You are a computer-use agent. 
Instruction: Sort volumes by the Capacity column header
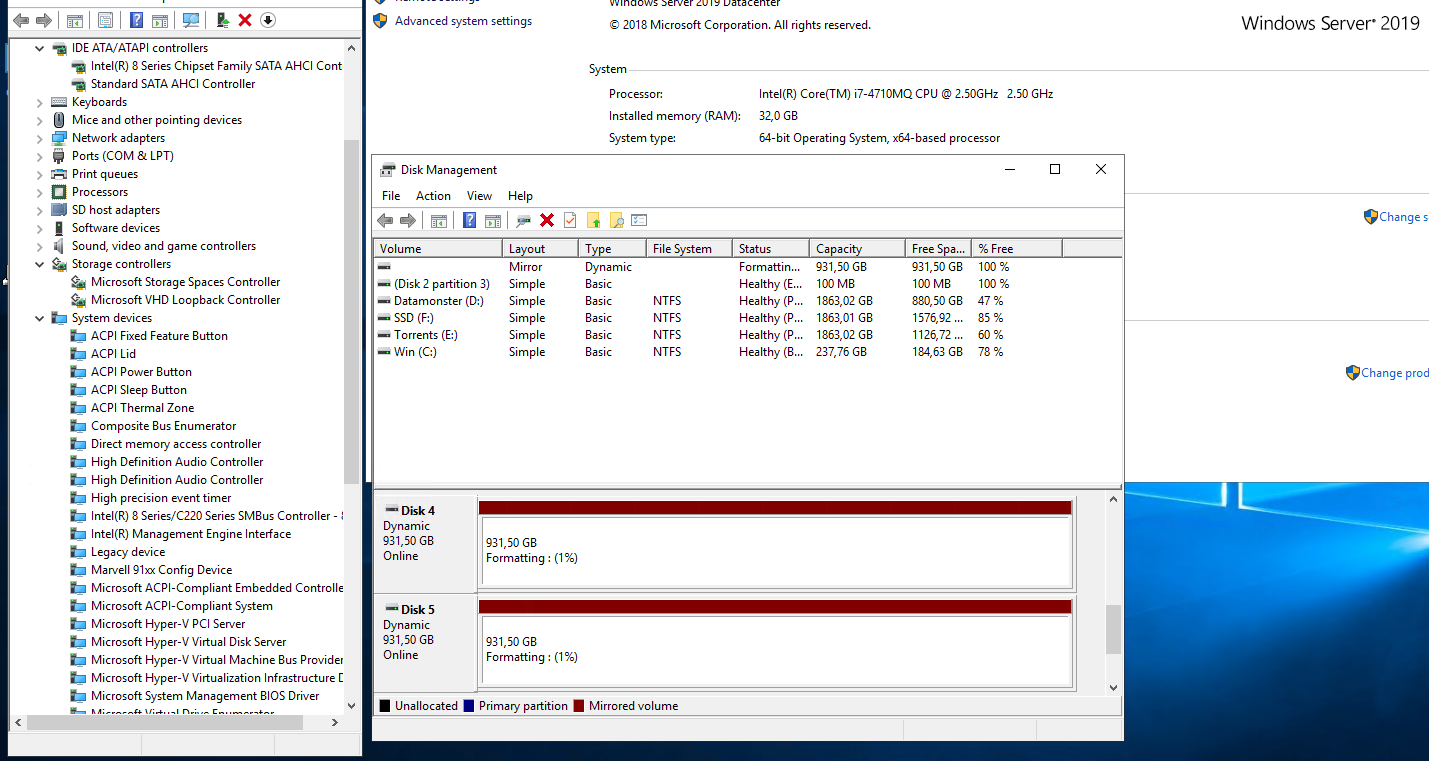pyautogui.click(x=838, y=249)
